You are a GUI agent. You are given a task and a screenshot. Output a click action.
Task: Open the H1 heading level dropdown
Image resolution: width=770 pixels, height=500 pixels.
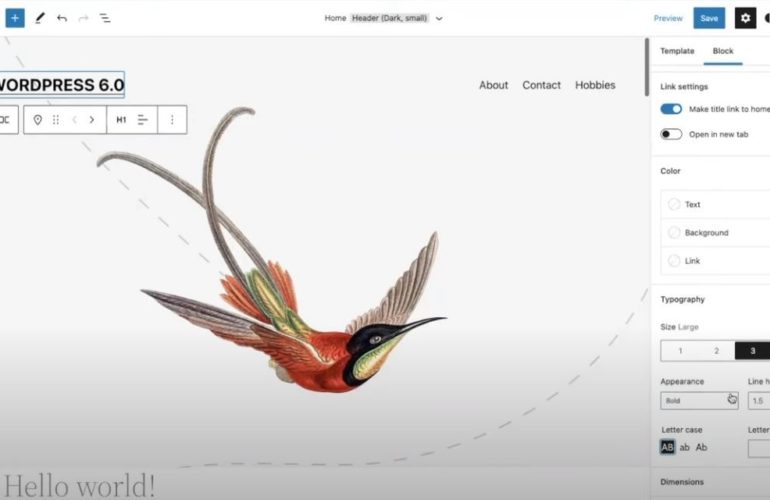click(x=121, y=120)
